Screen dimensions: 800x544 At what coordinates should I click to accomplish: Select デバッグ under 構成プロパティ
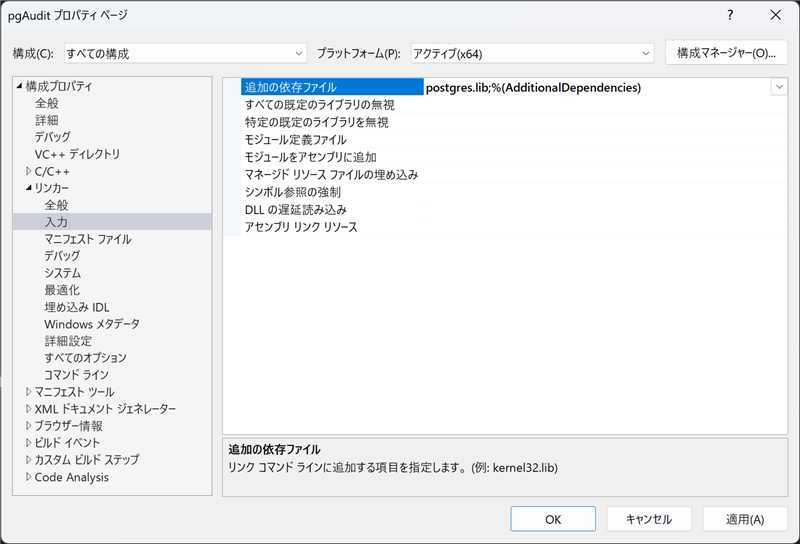click(53, 137)
